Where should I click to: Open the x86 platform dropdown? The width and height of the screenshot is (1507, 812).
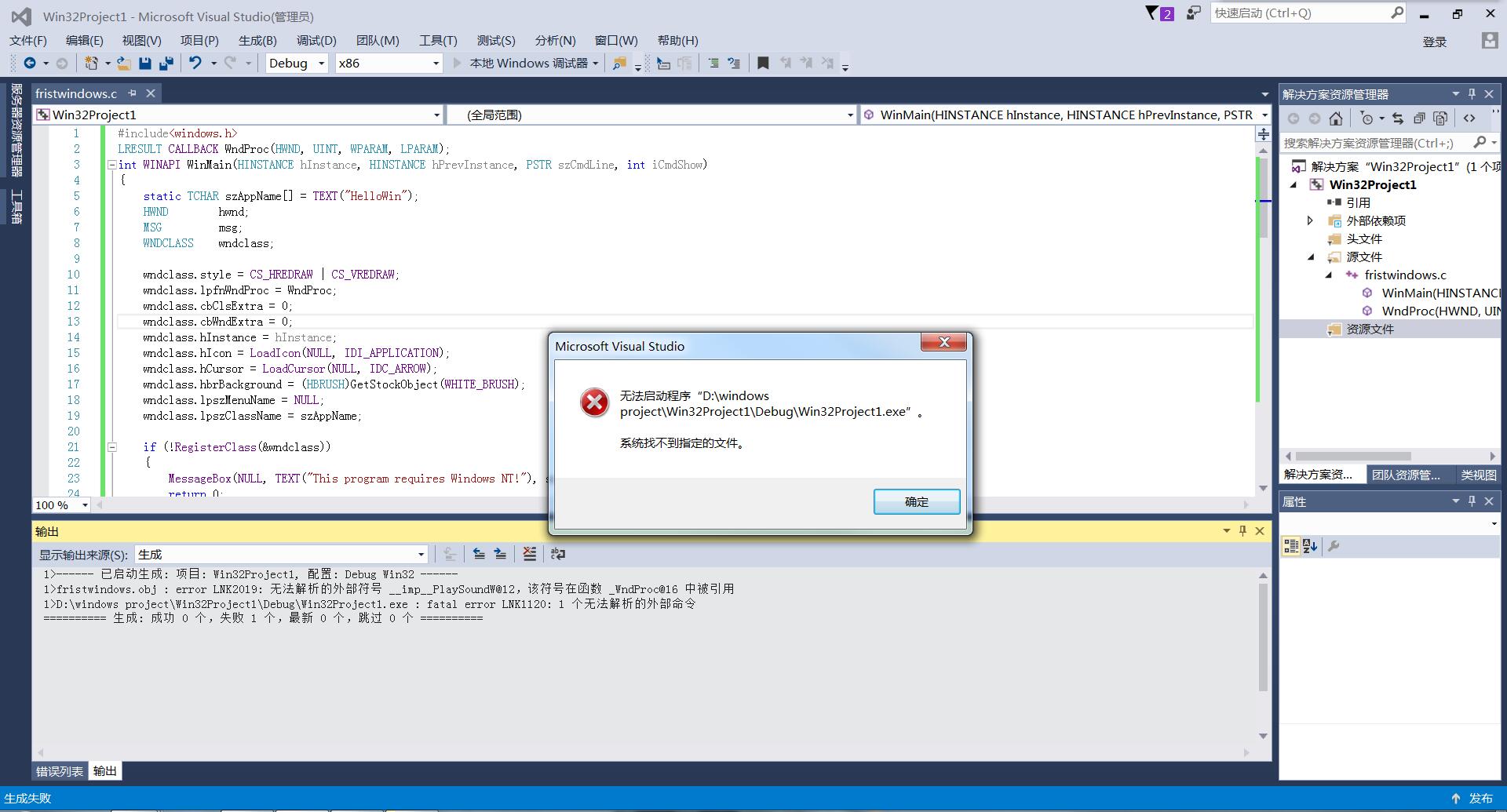(x=389, y=64)
